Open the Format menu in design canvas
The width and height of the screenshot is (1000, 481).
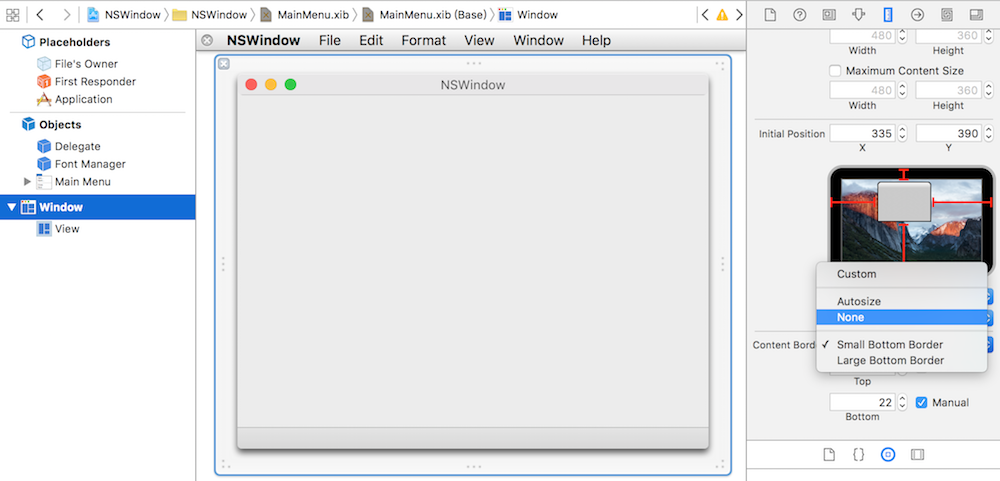423,41
